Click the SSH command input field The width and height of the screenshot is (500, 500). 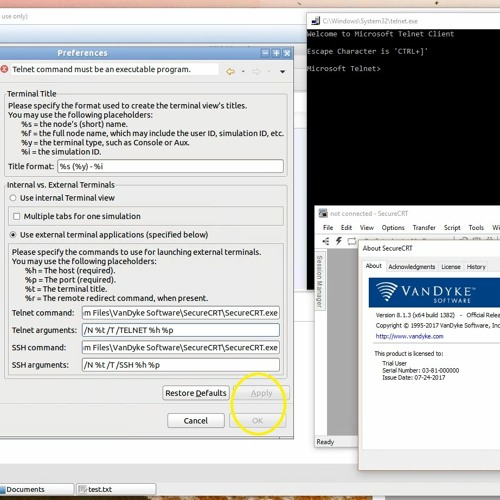pyautogui.click(x=181, y=347)
